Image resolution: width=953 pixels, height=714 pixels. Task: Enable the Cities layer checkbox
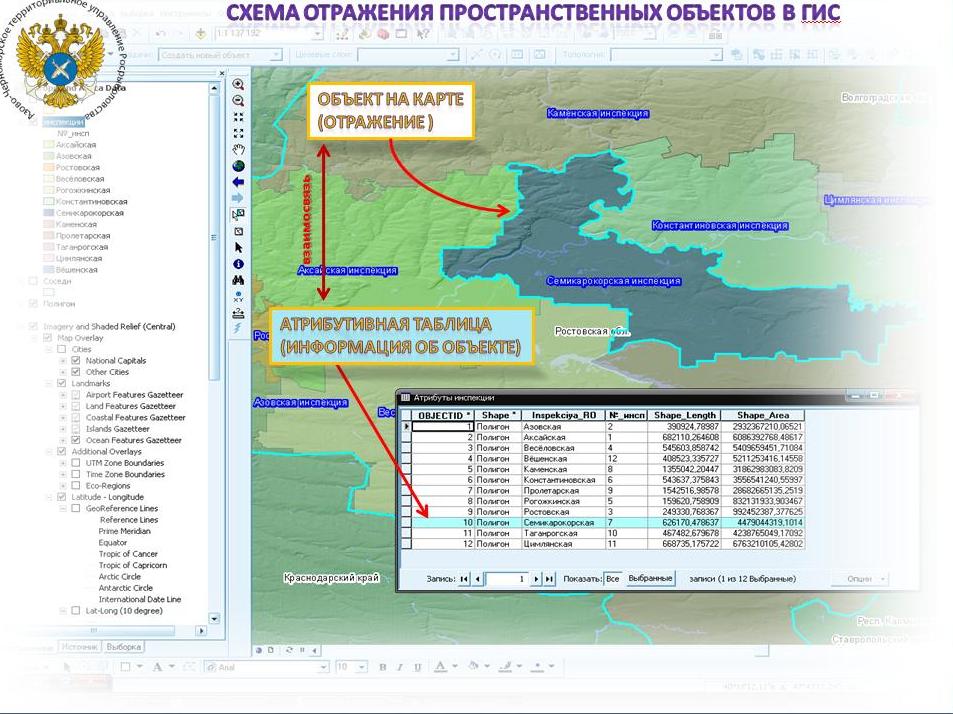(x=61, y=349)
